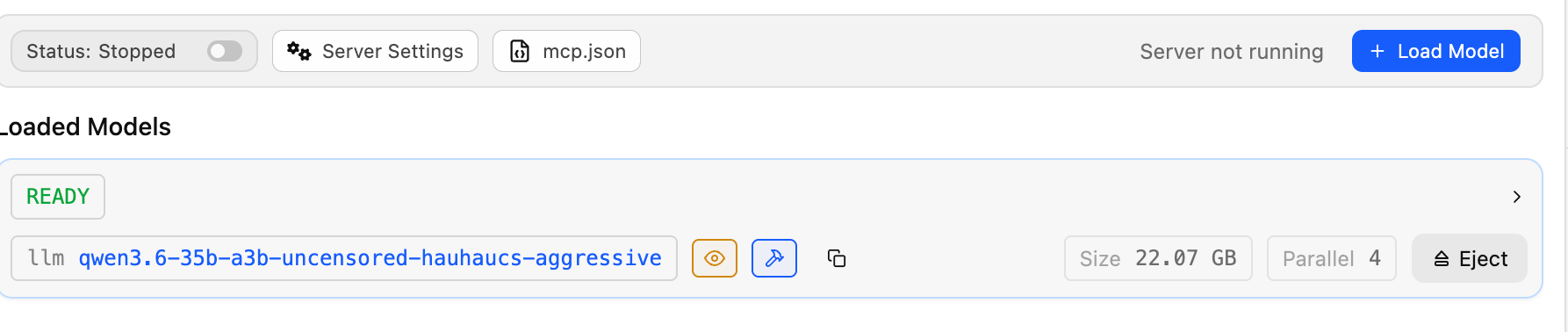1568x332 pixels.
Task: Click the Status: Stopped label
Action: [101, 51]
